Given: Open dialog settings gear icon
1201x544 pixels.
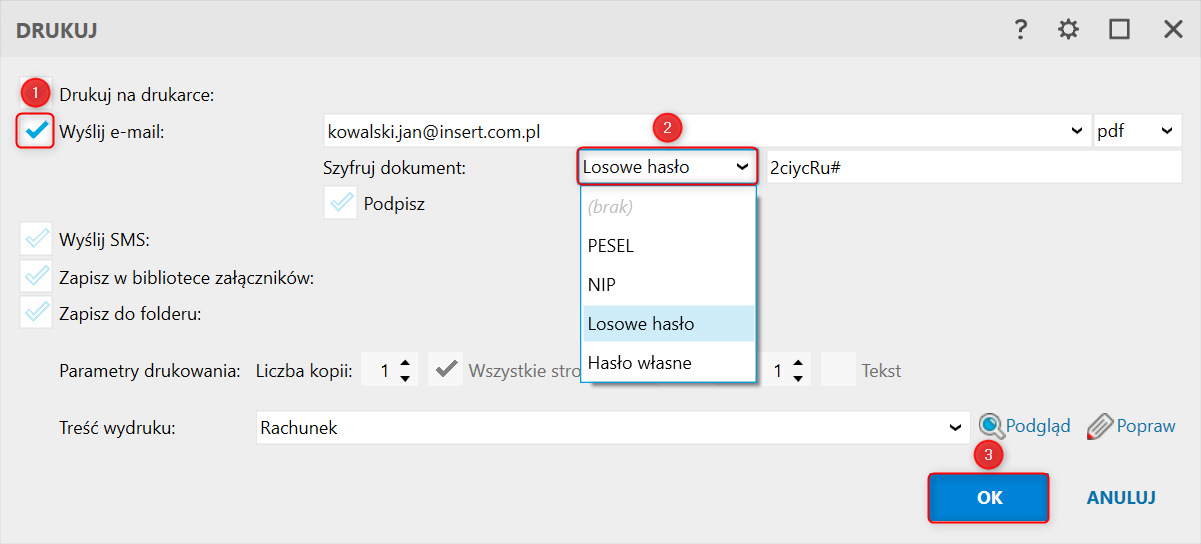Looking at the screenshot, I should pos(1069,30).
